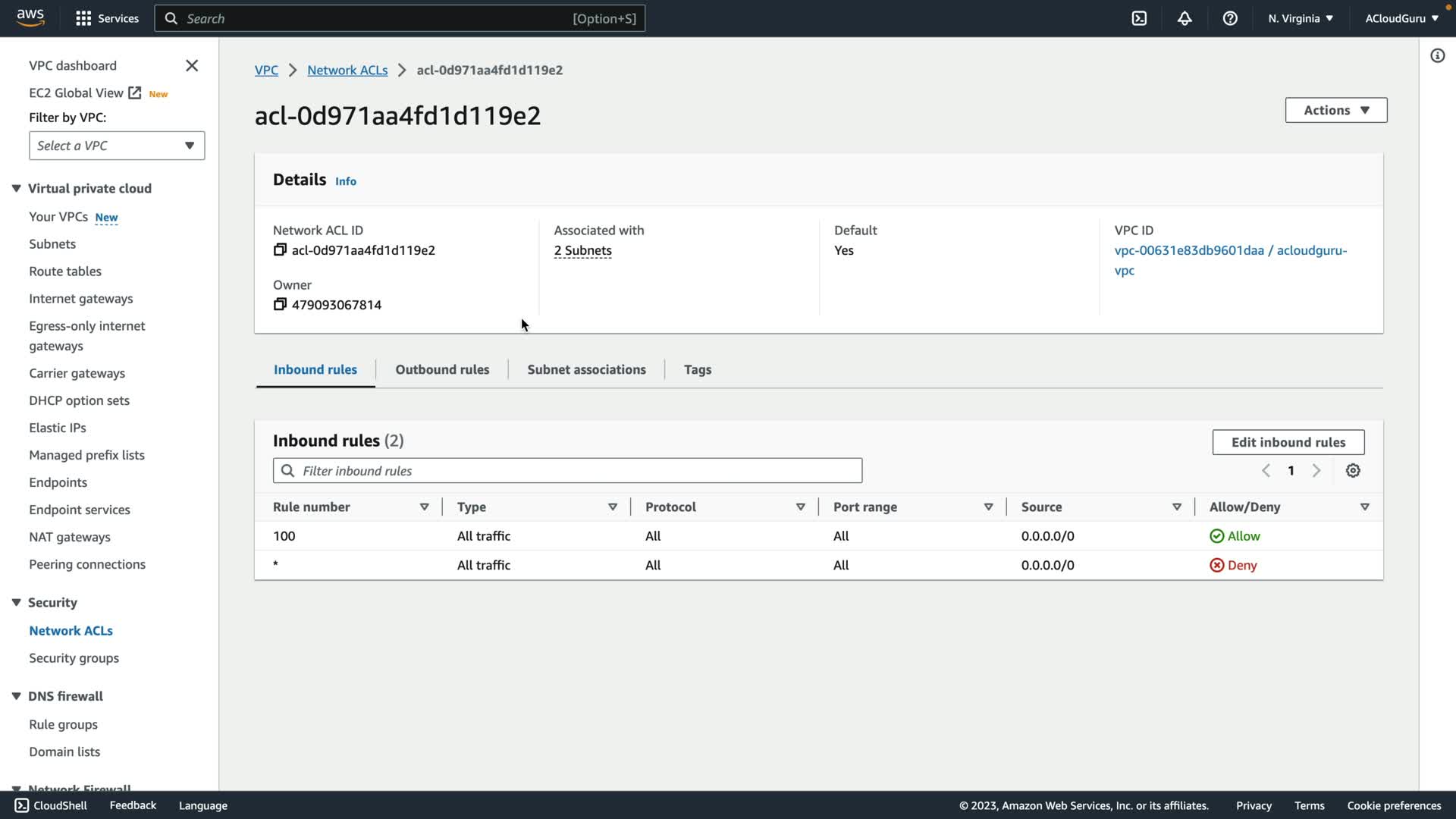The image size is (1456, 819).
Task: Open inbound rules table settings gear
Action: tap(1353, 471)
